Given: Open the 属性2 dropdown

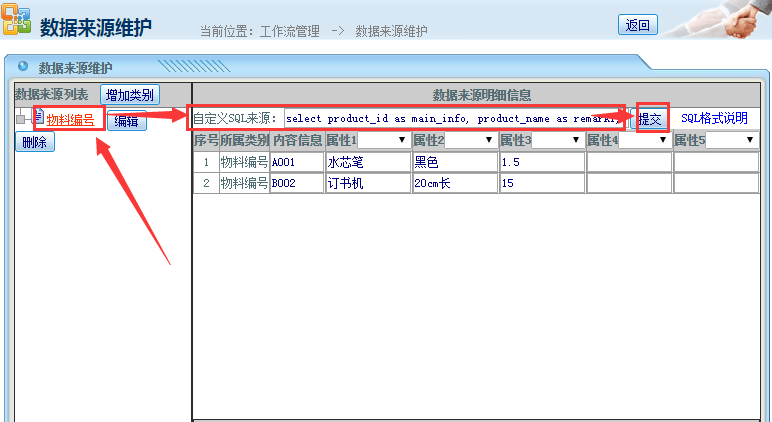Looking at the screenshot, I should coord(467,140).
